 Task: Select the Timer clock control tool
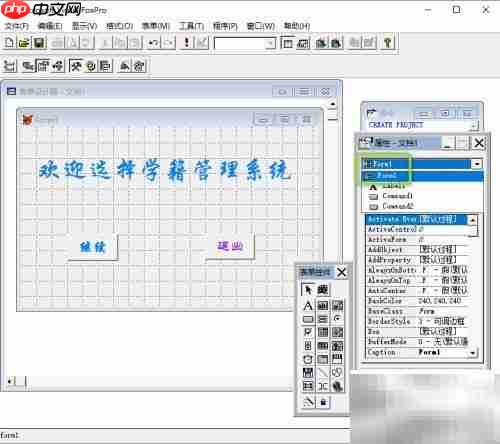308,359
